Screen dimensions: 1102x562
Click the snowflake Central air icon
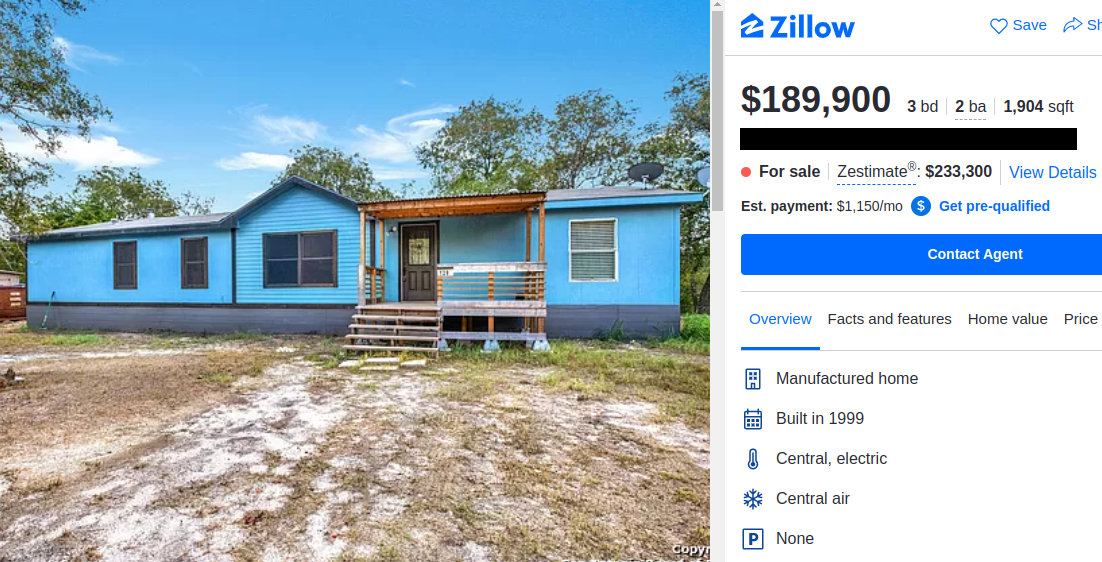[753, 499]
